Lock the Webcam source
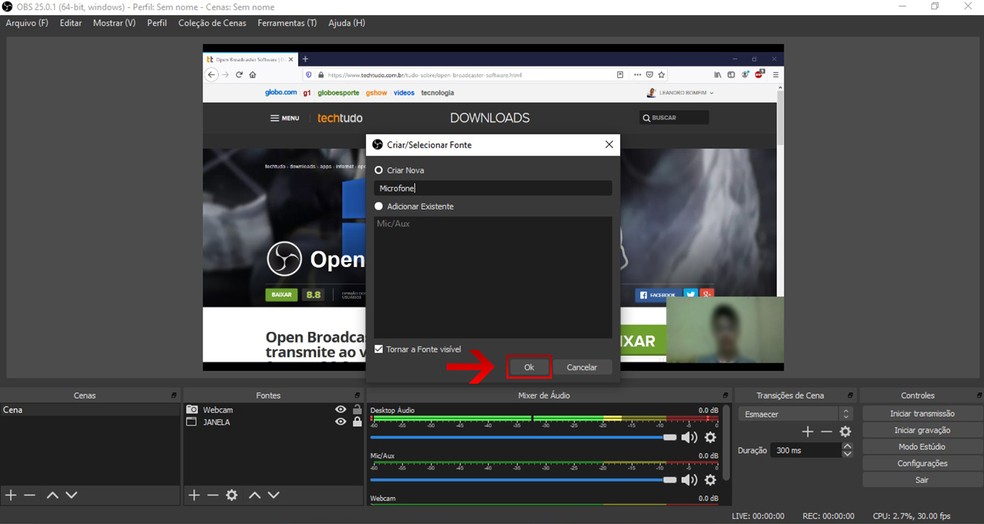The height and width of the screenshot is (524, 984). (x=357, y=409)
